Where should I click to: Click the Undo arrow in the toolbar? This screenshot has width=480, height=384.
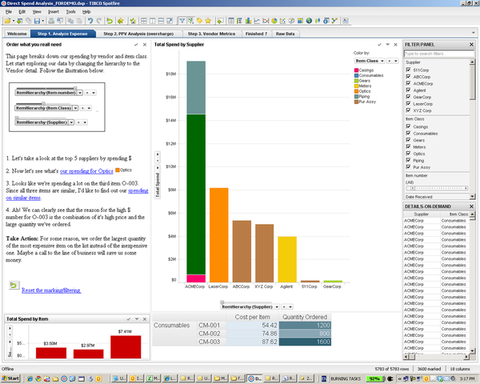click(90, 21)
